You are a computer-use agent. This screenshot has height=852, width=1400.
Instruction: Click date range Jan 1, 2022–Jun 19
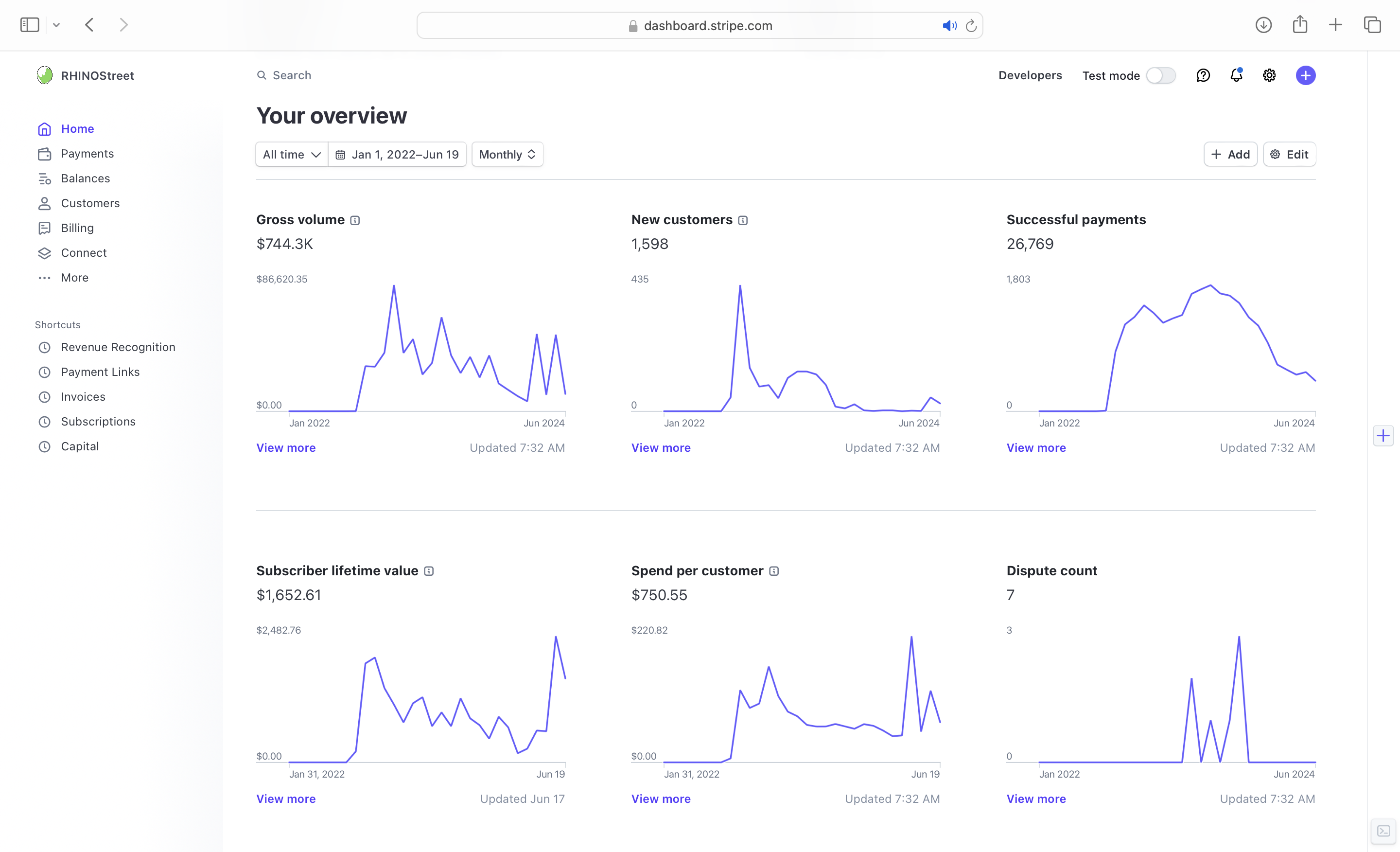(397, 154)
